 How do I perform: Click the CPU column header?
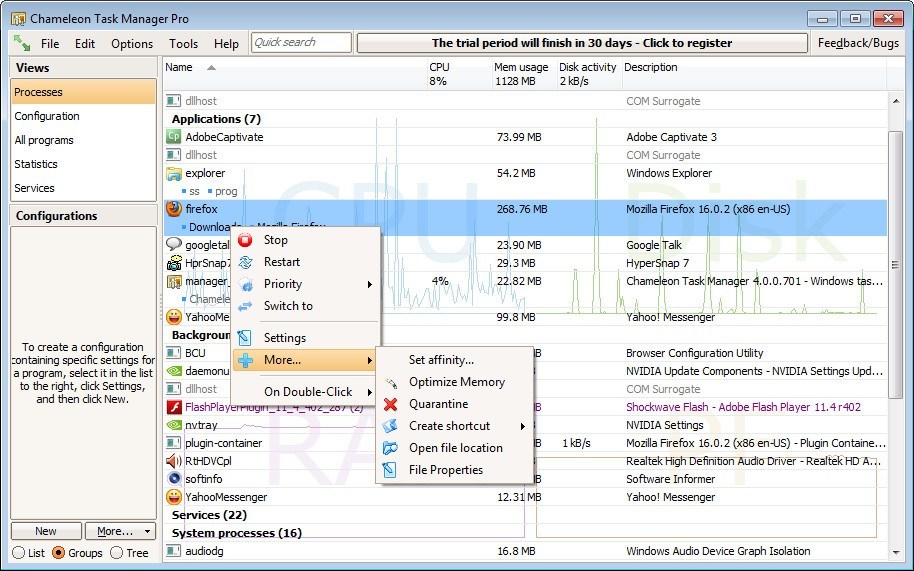coord(459,74)
